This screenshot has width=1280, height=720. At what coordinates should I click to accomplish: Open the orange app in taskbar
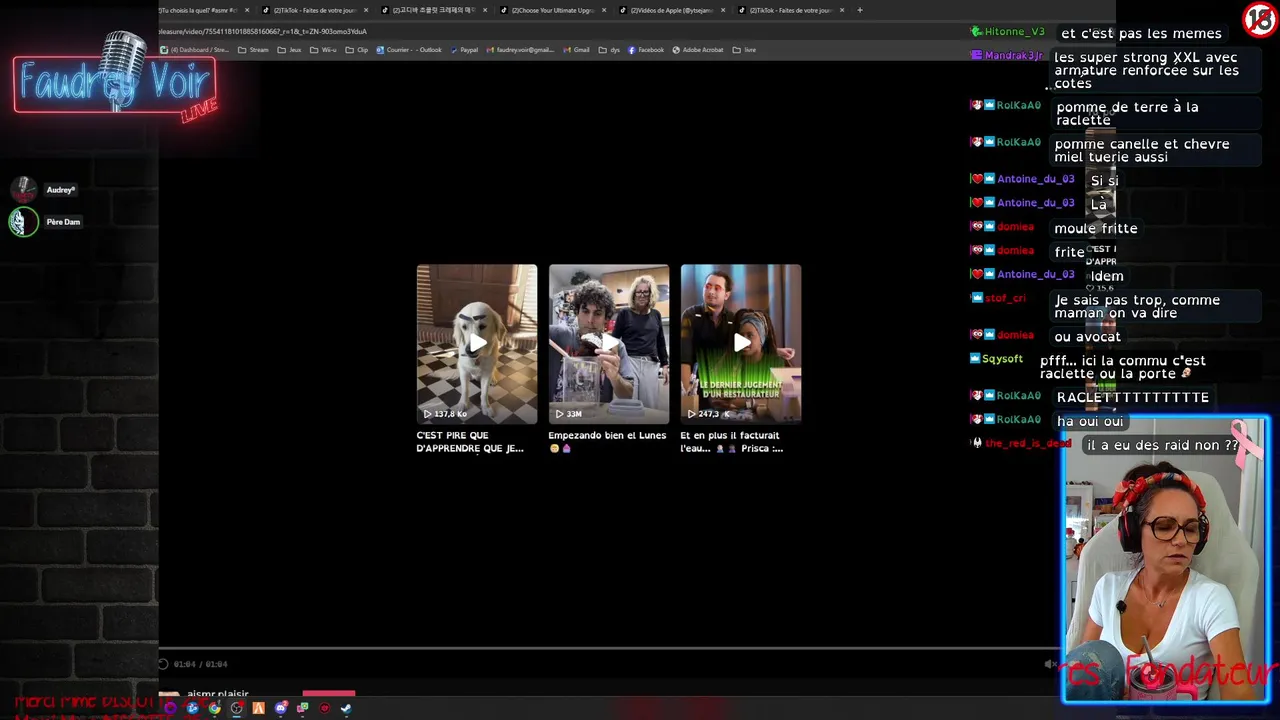click(x=259, y=708)
